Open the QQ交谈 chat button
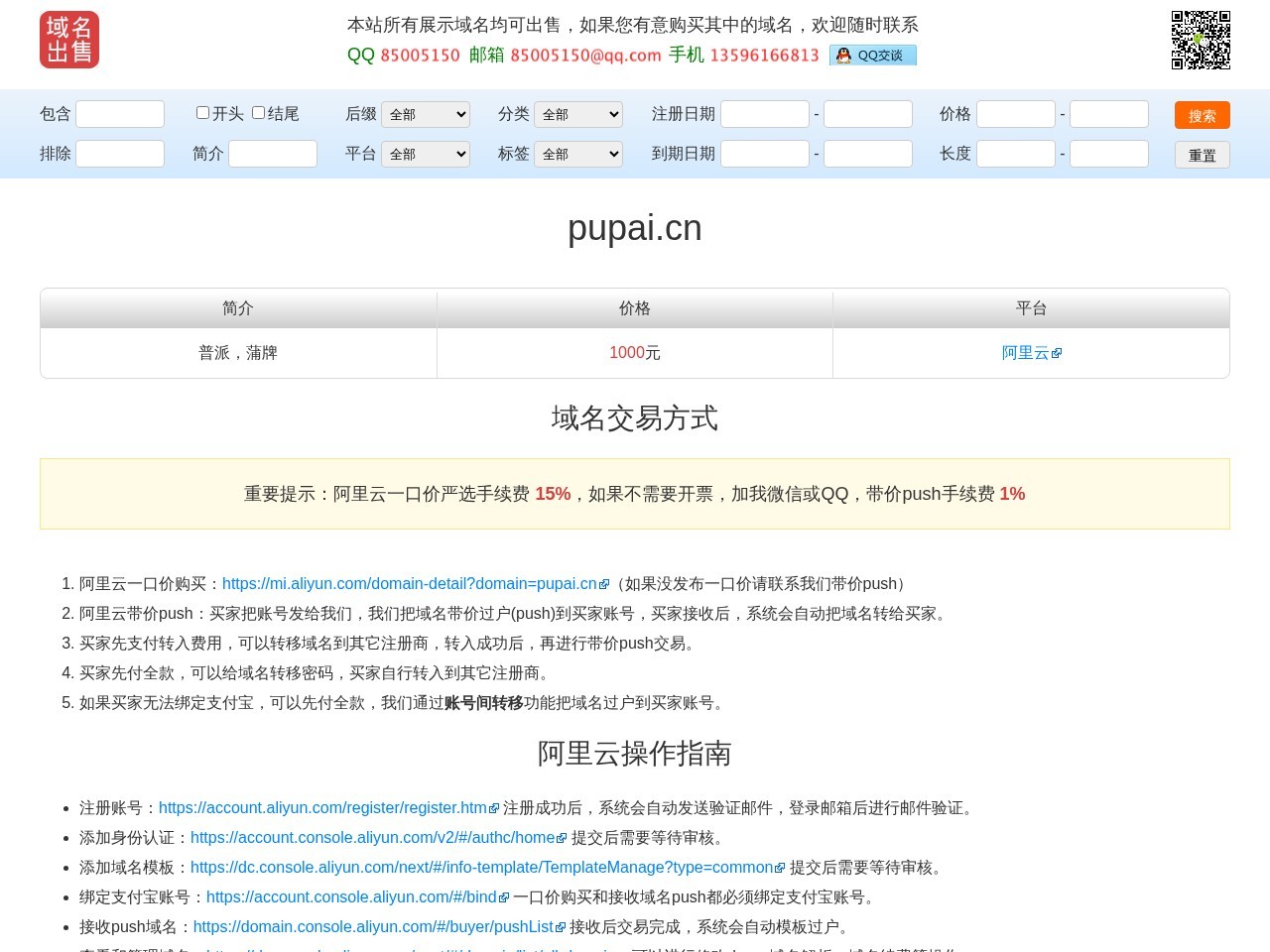 [873, 56]
